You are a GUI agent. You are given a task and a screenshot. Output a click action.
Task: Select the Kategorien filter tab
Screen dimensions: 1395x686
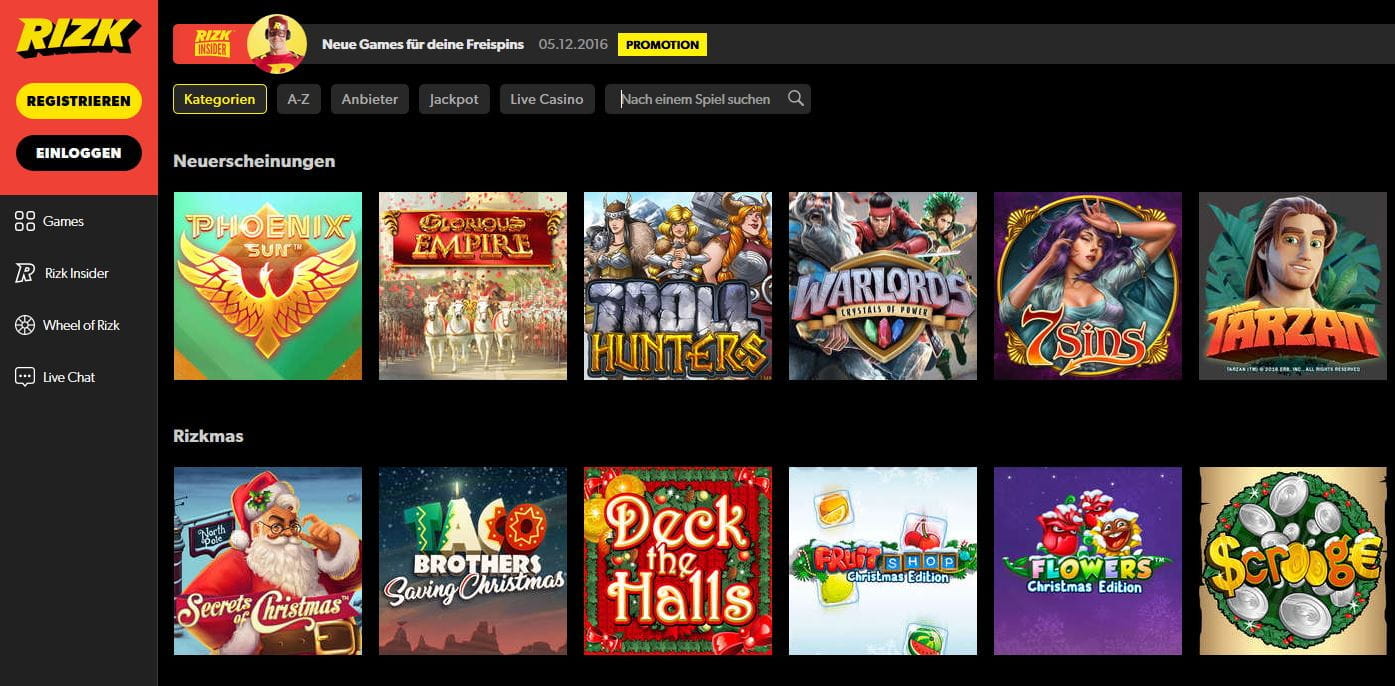click(219, 99)
